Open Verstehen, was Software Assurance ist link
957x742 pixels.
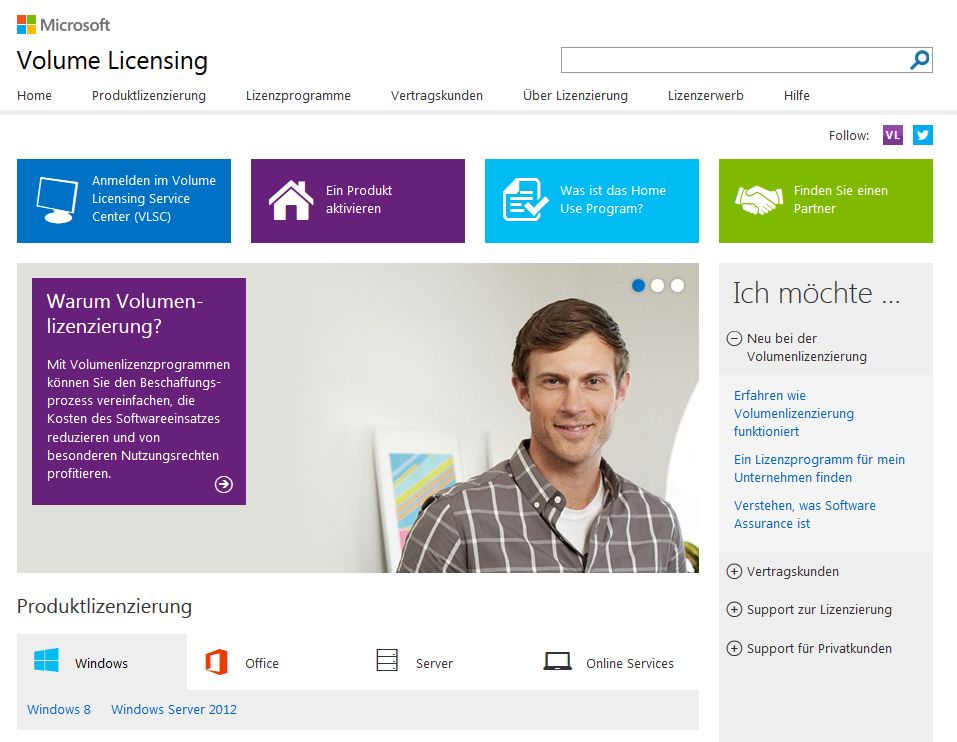pyautogui.click(x=804, y=514)
